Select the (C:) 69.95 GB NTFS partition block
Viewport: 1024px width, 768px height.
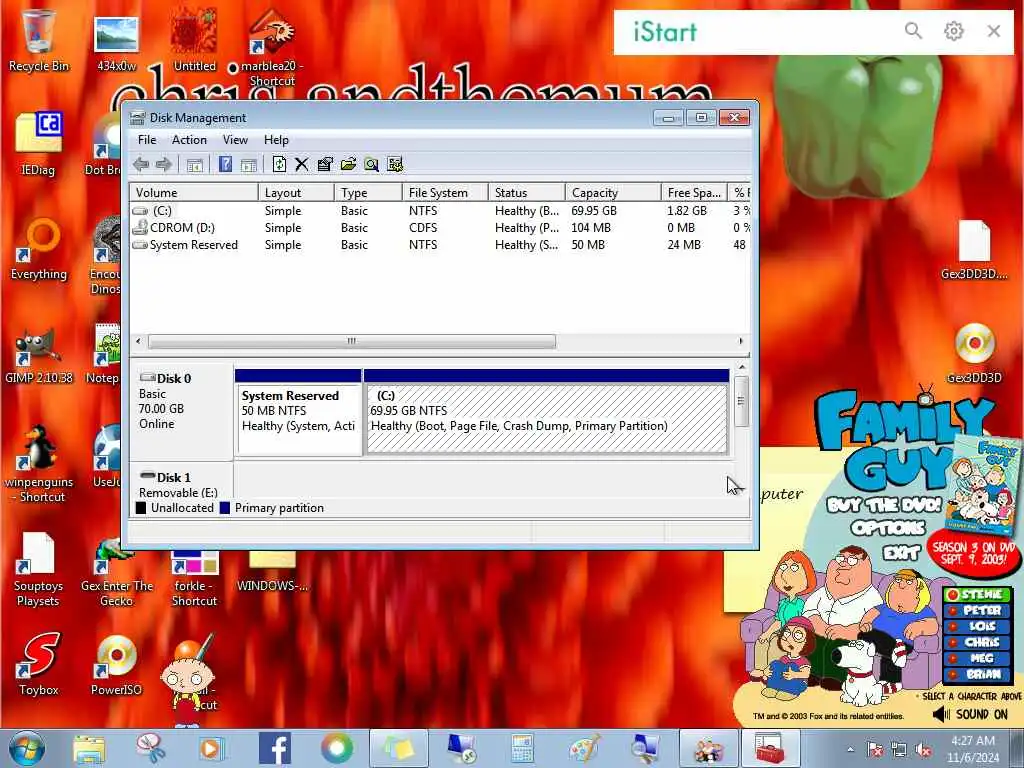click(x=547, y=411)
